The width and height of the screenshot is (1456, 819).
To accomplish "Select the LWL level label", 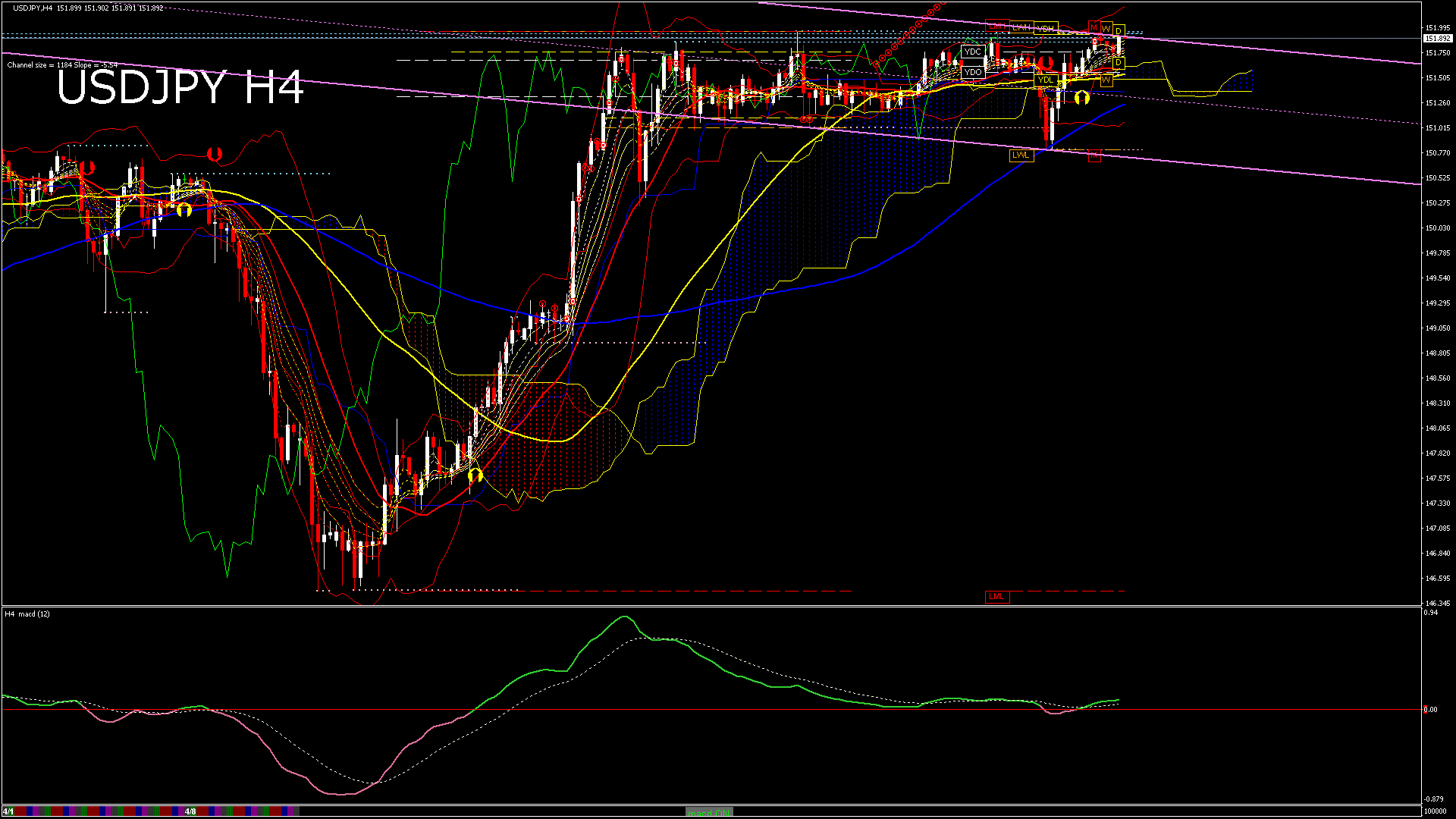I will coord(1021,155).
